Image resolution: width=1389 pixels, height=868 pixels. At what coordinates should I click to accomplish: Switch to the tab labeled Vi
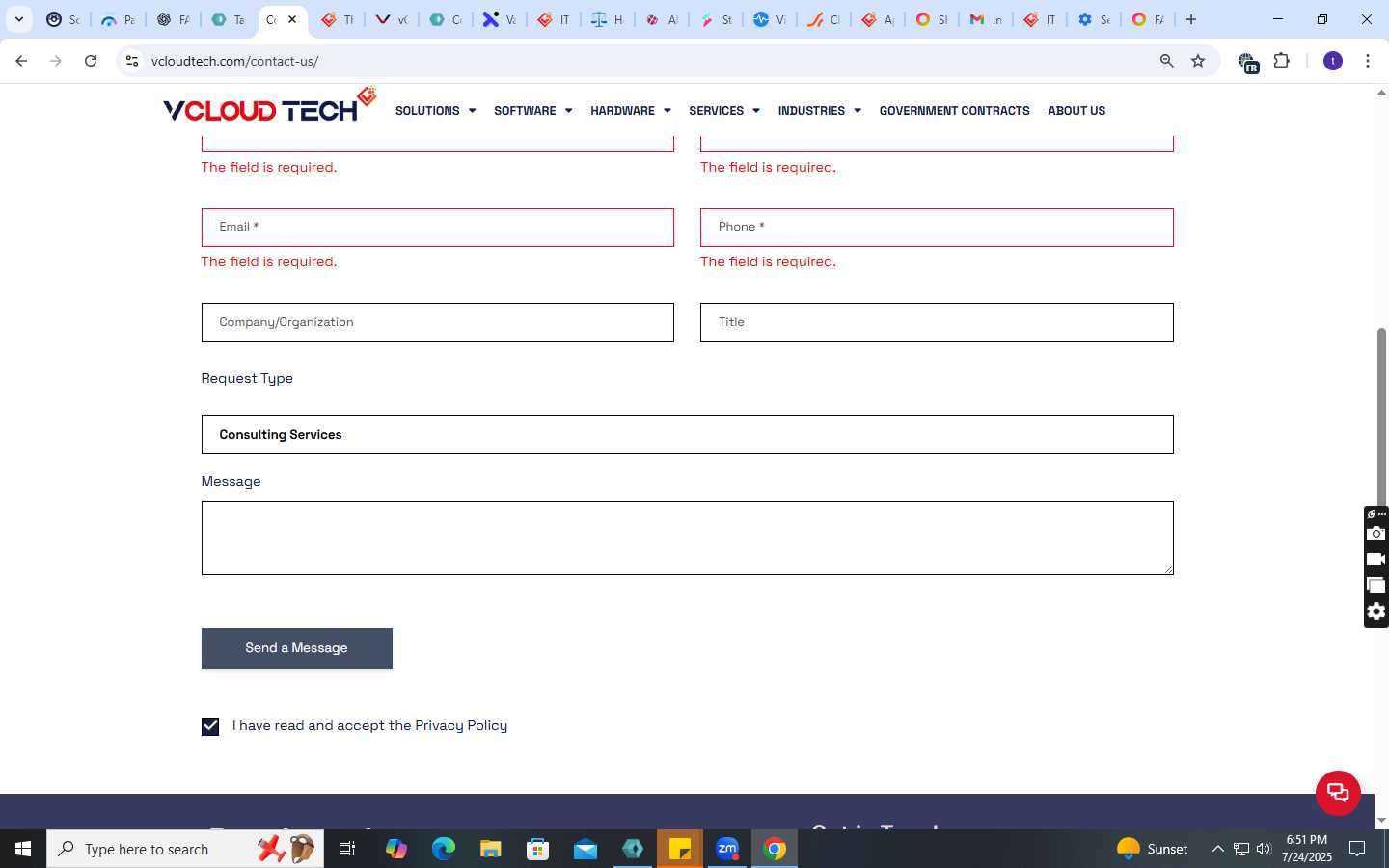pyautogui.click(x=770, y=19)
